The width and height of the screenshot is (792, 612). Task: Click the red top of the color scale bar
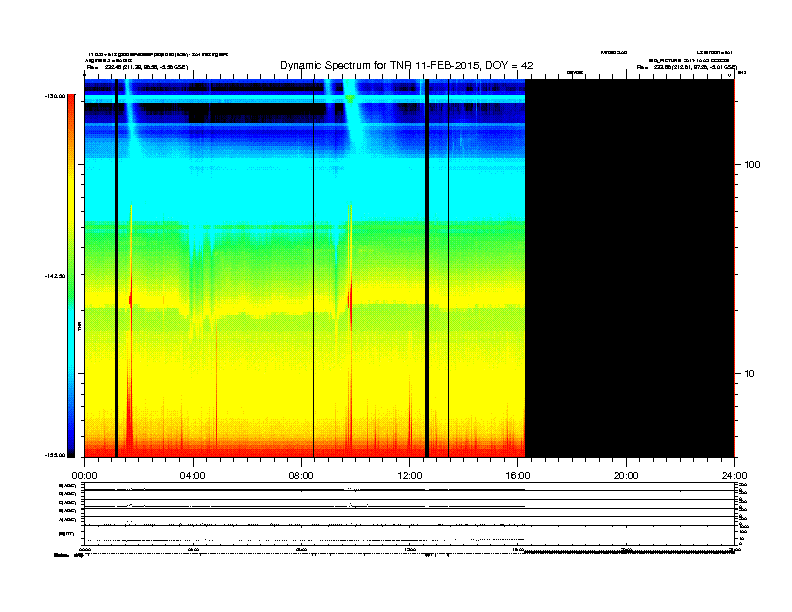[71, 106]
